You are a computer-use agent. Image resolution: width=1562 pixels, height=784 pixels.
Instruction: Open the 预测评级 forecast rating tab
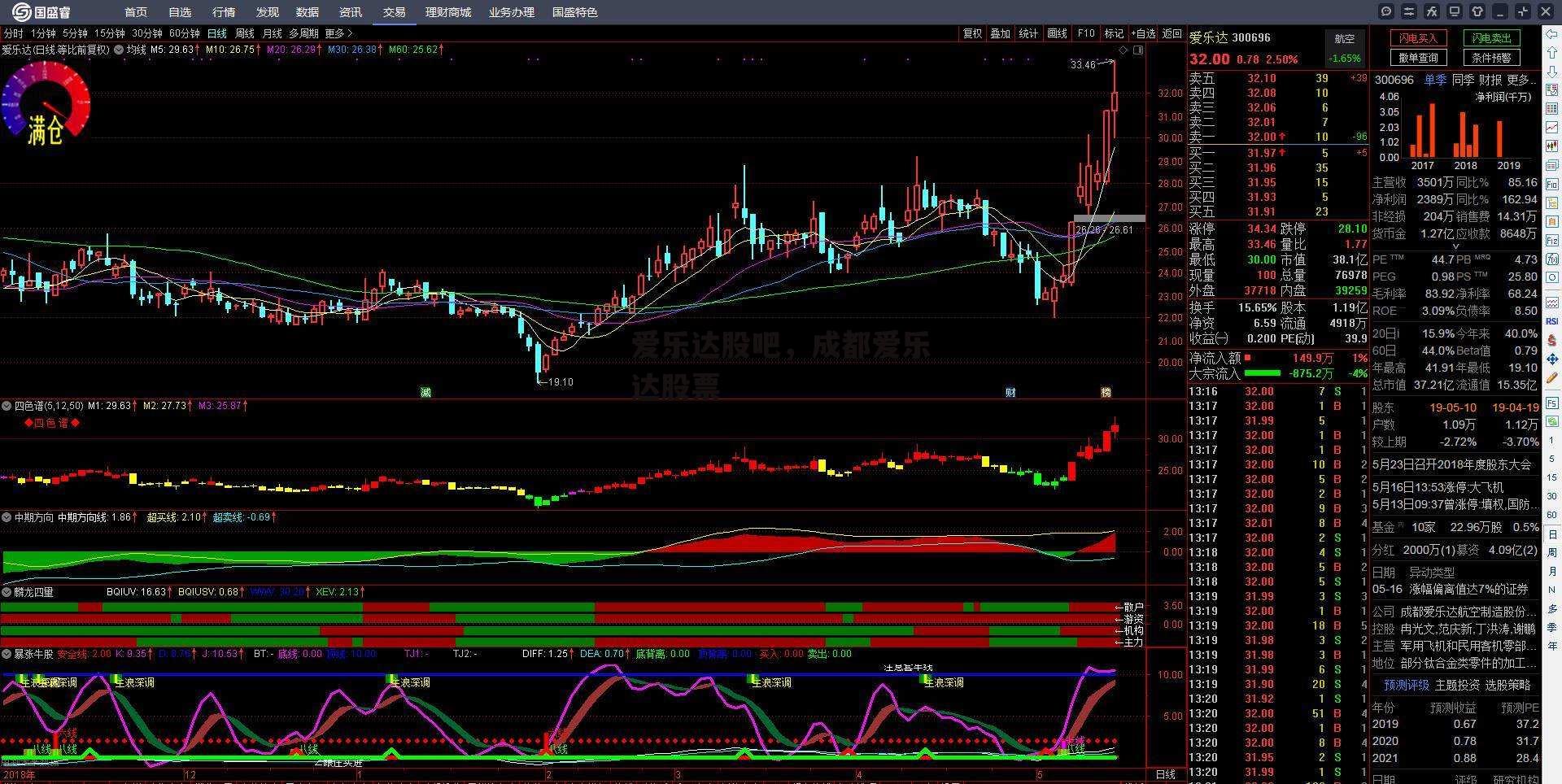tap(1407, 685)
